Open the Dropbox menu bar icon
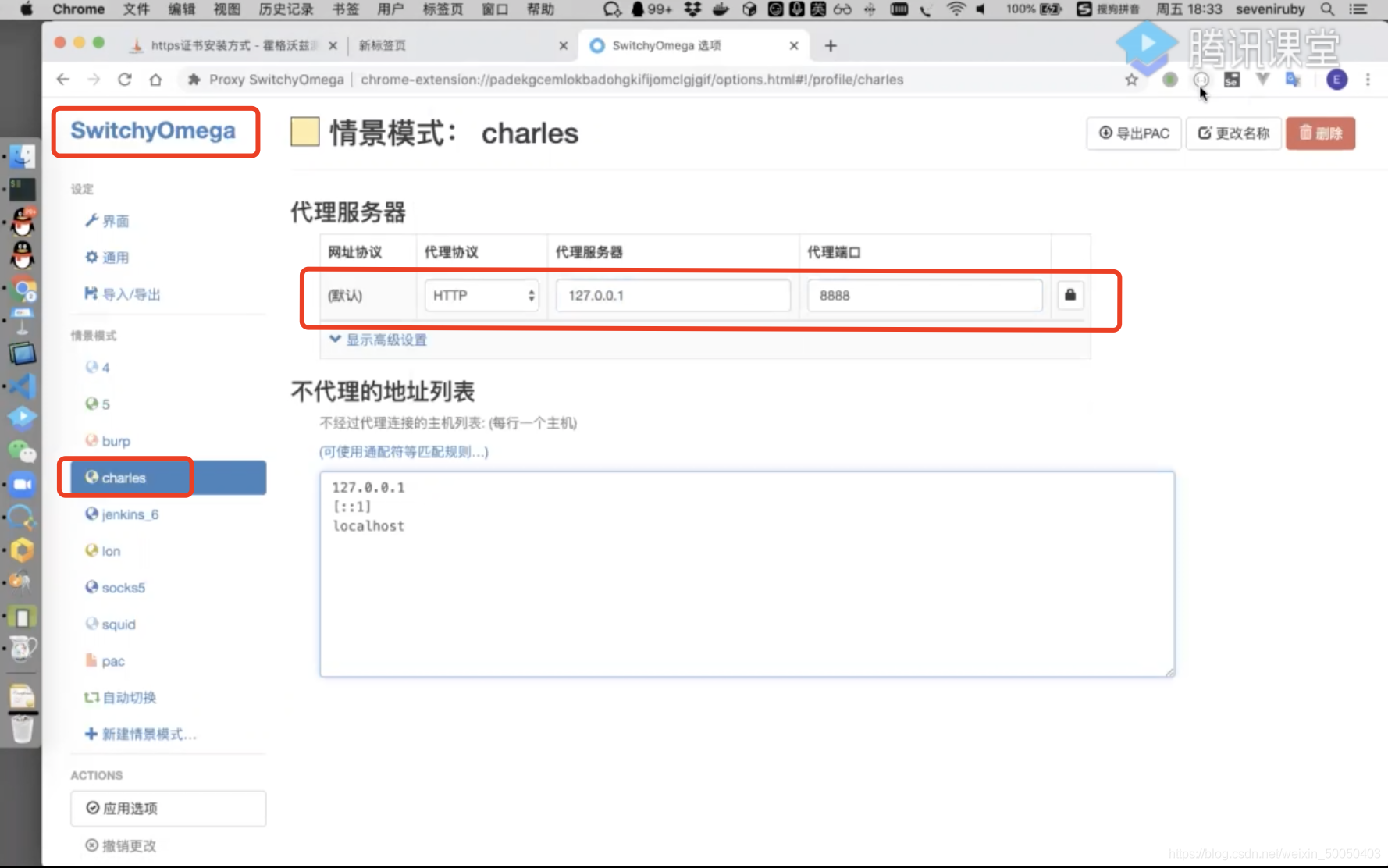 (692, 9)
